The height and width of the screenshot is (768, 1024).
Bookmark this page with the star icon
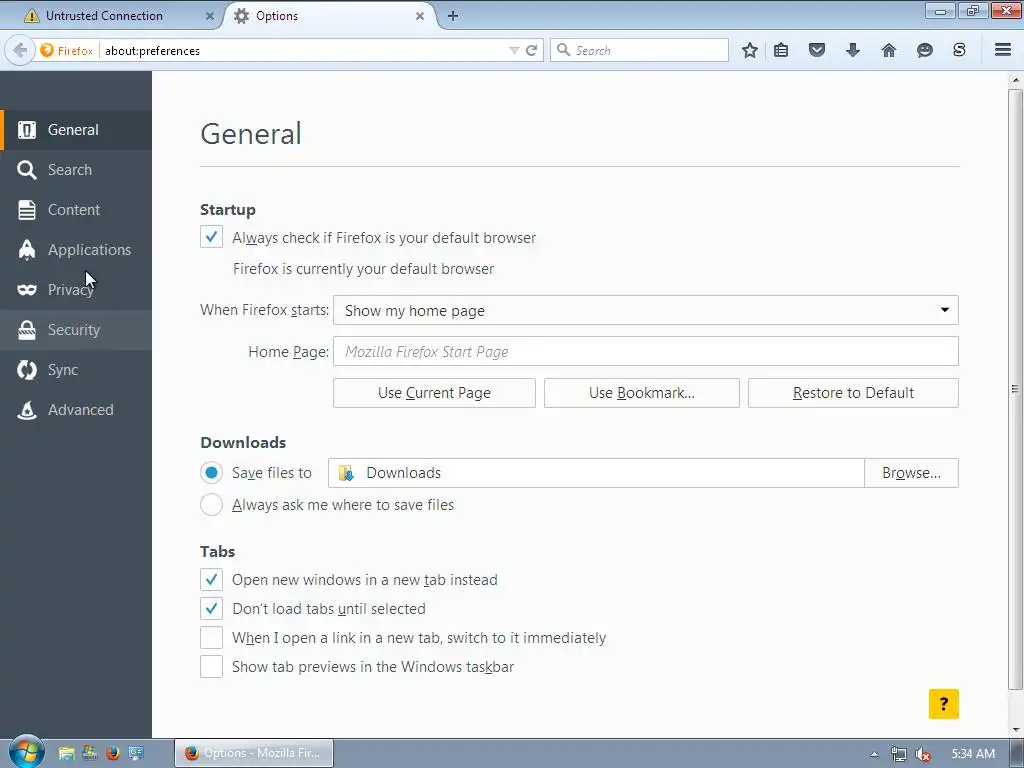pyautogui.click(x=750, y=50)
